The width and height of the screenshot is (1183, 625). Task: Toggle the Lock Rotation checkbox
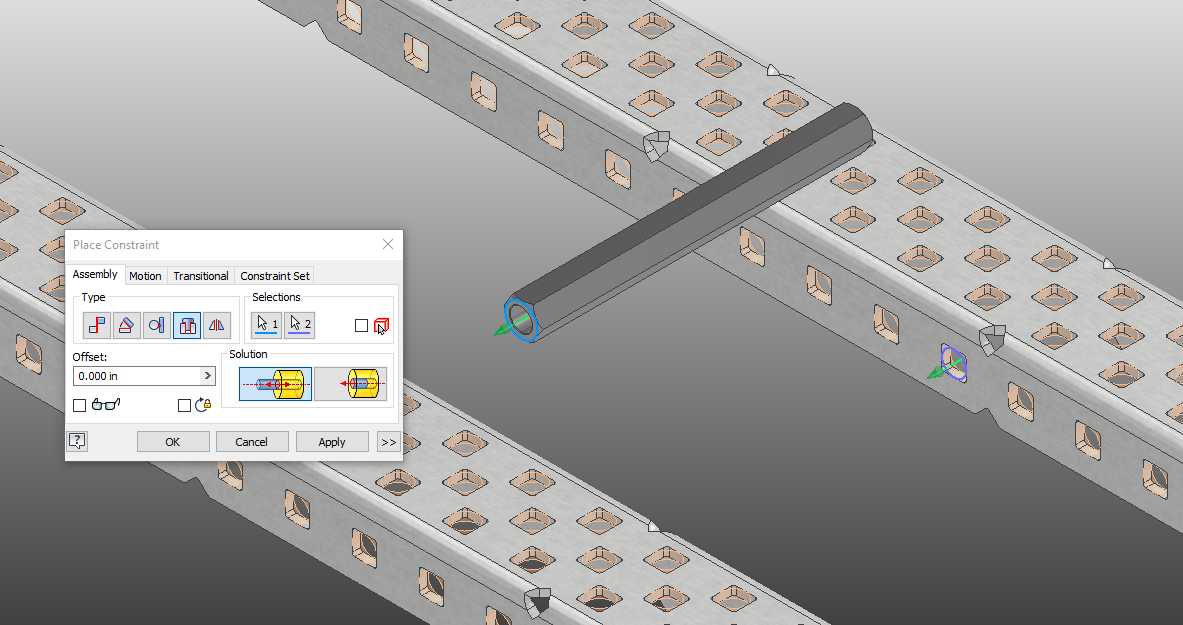(x=184, y=405)
